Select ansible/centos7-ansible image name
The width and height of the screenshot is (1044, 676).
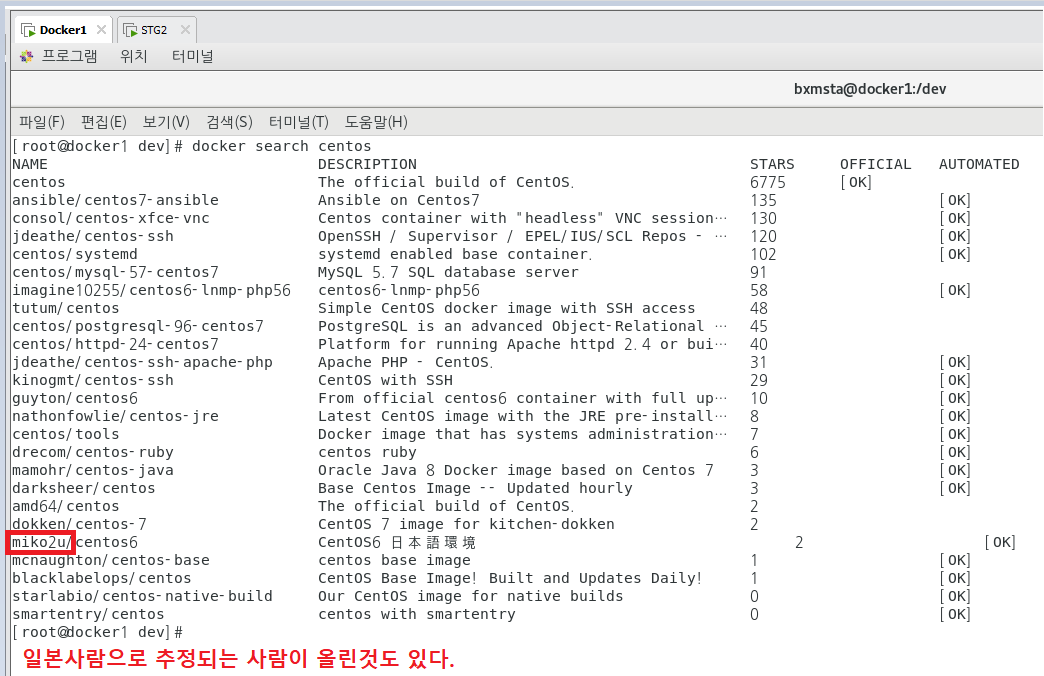115,200
